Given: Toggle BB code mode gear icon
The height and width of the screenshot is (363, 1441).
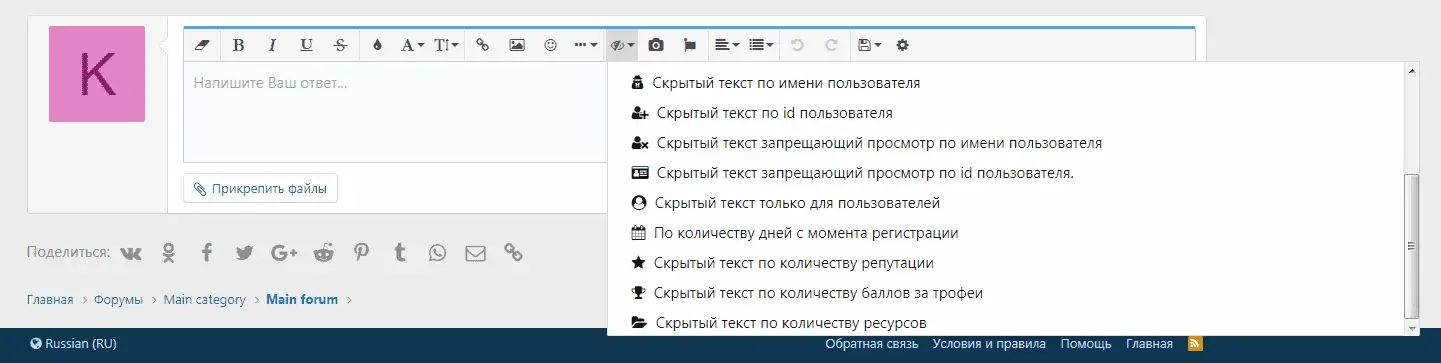Looking at the screenshot, I should coord(903,45).
